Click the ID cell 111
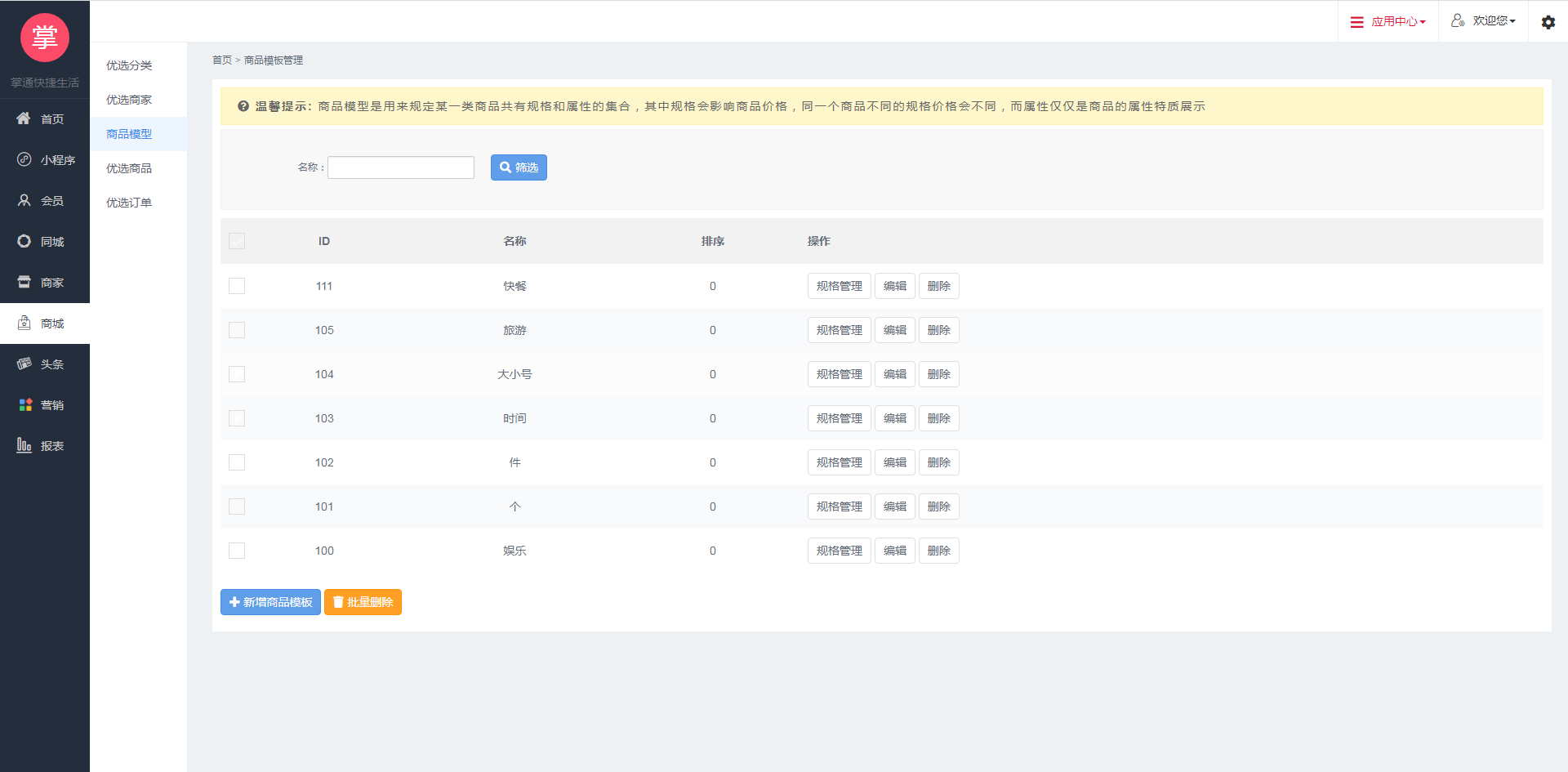Image resolution: width=1568 pixels, height=772 pixels. pos(324,286)
